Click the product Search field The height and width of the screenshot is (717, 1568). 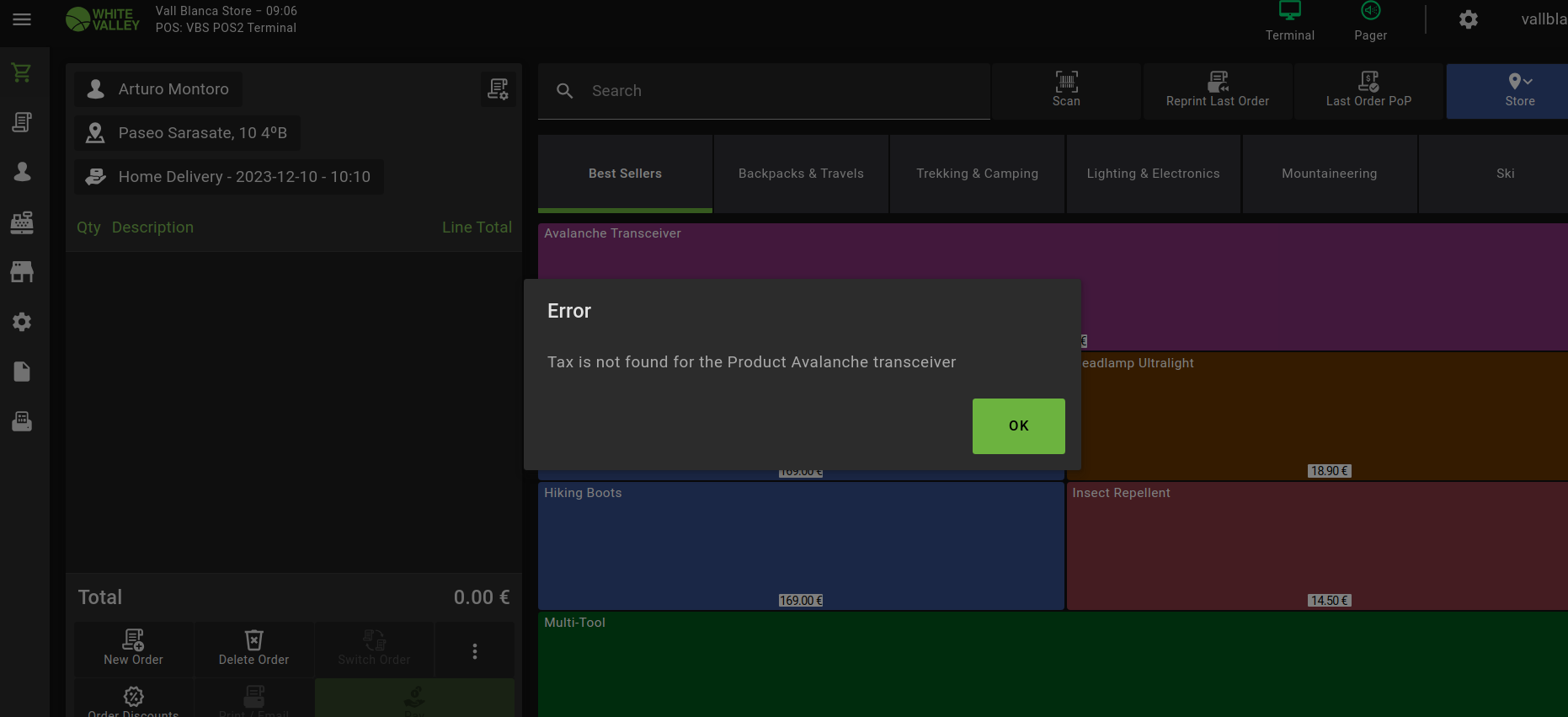click(x=775, y=91)
